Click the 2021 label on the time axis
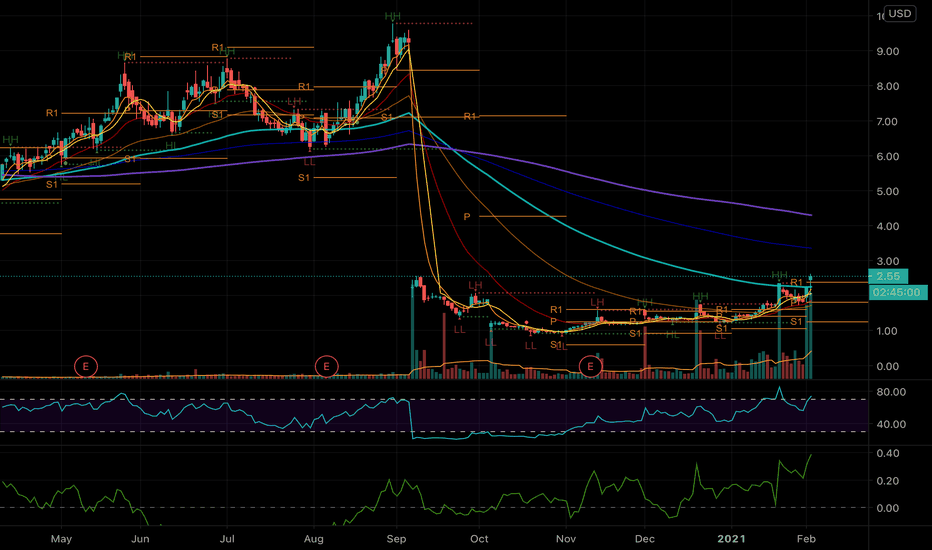932x550 pixels. coord(731,539)
